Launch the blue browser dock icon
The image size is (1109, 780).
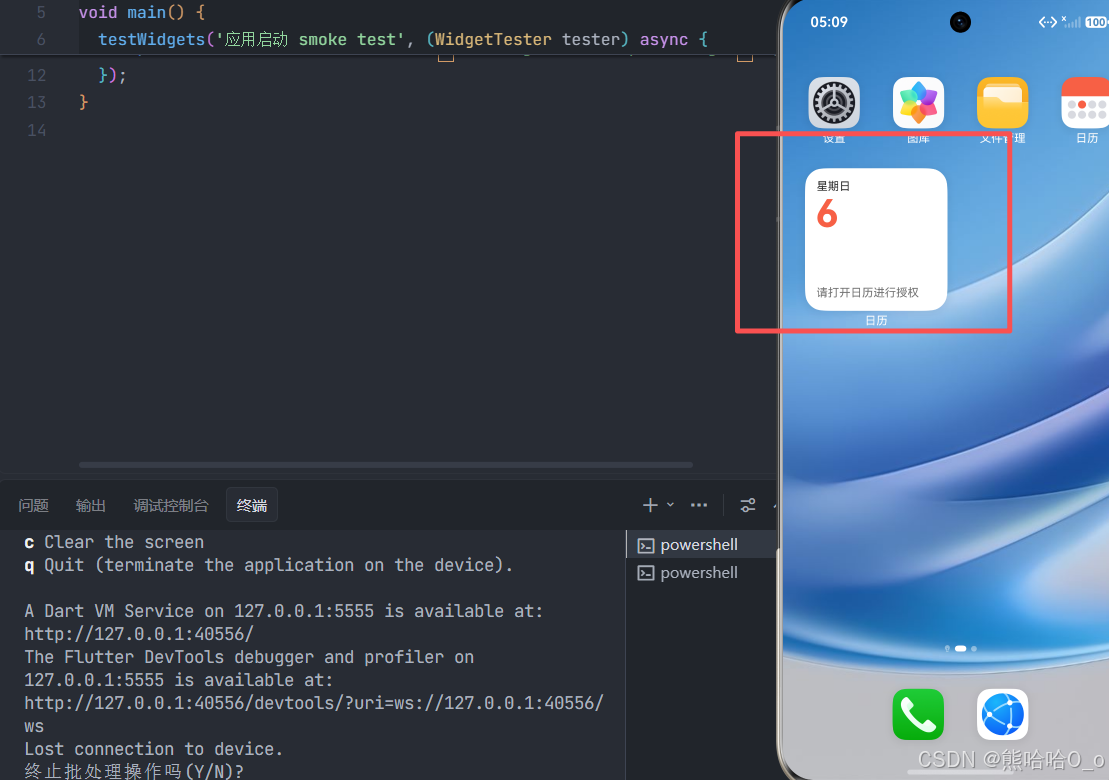pos(1002,714)
